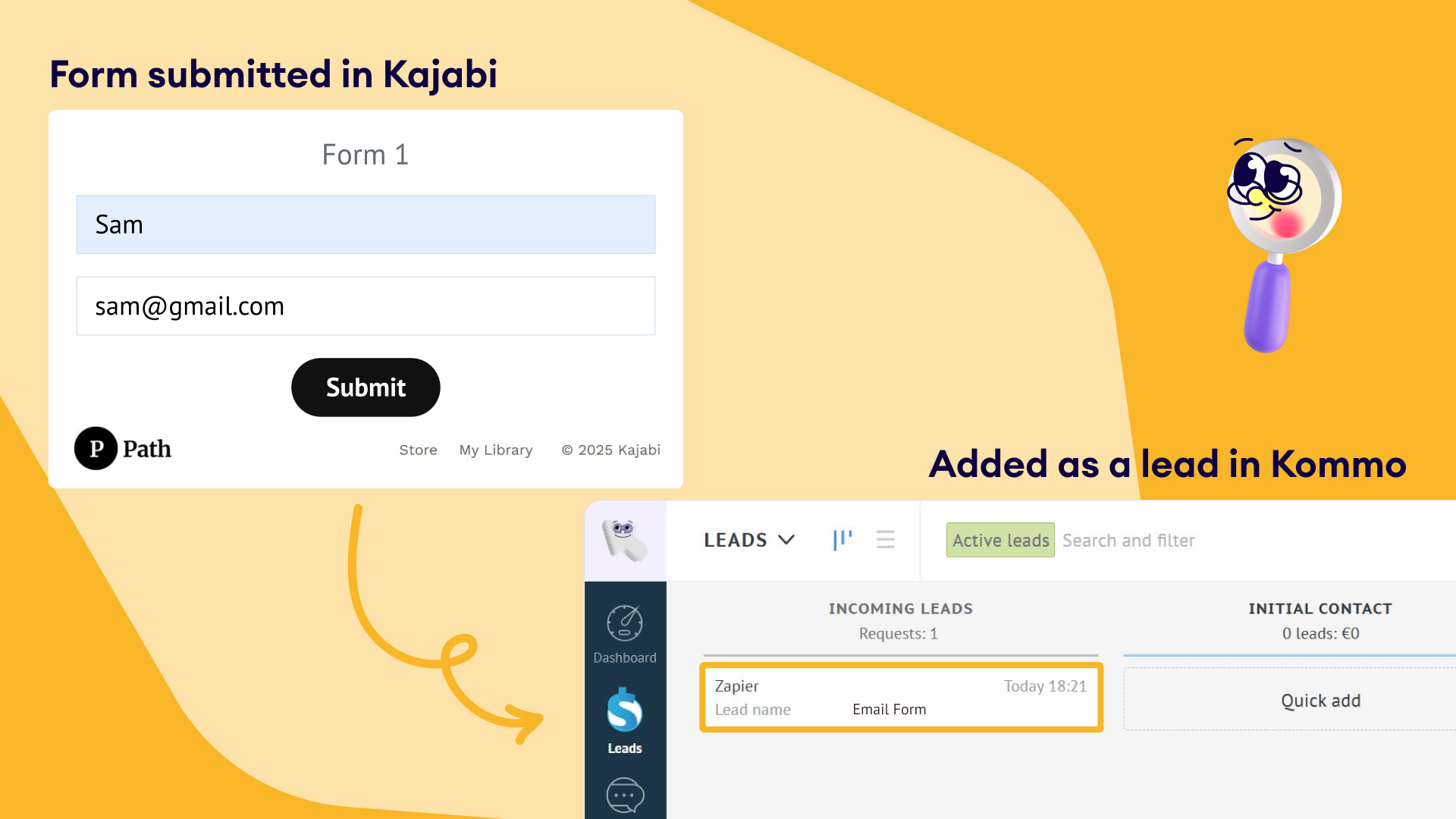Screen dimensions: 1456x819
Task: Click the Kommo account avatar logo
Action: point(625,540)
